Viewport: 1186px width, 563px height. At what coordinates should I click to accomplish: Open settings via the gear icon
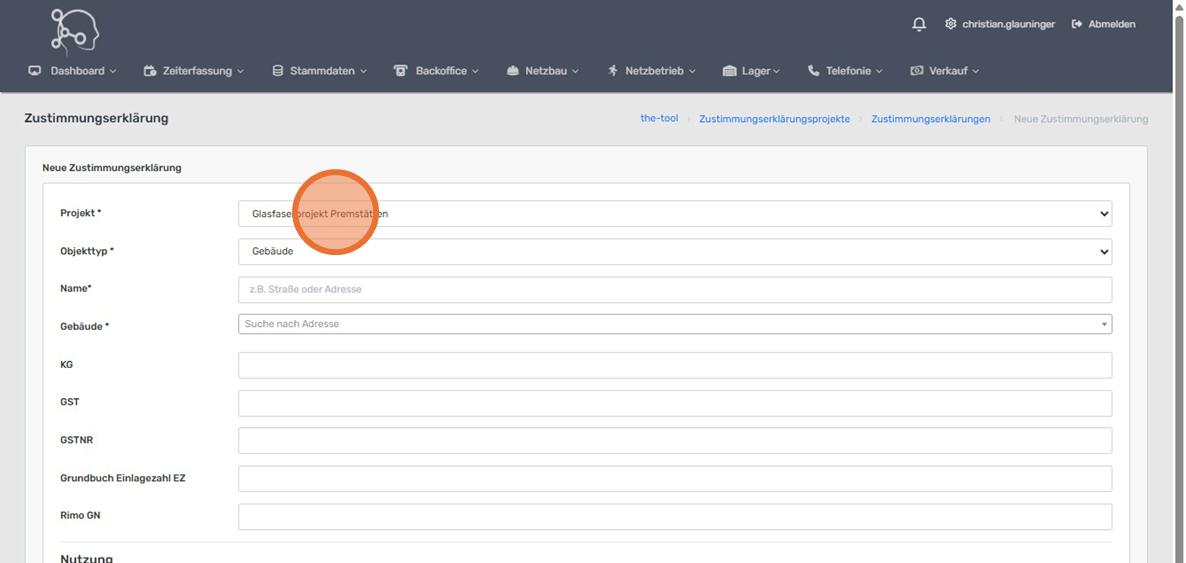pos(951,24)
